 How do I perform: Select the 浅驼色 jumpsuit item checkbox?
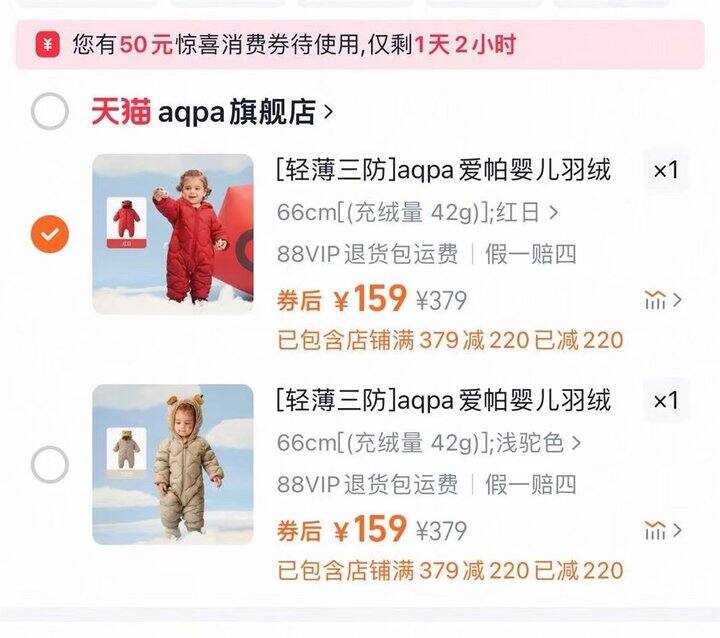coord(50,464)
